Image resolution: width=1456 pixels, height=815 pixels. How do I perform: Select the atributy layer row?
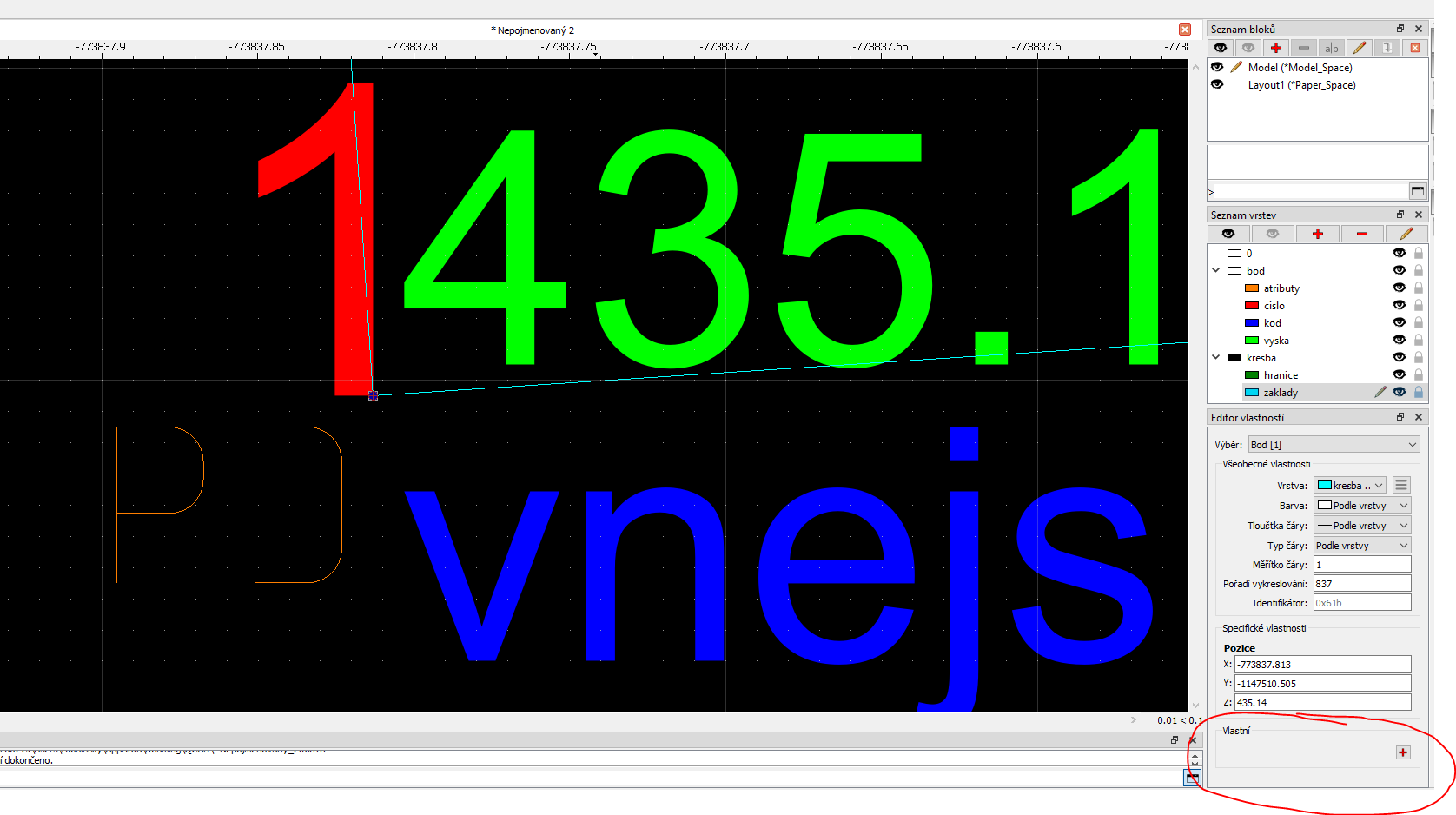tap(1317, 288)
